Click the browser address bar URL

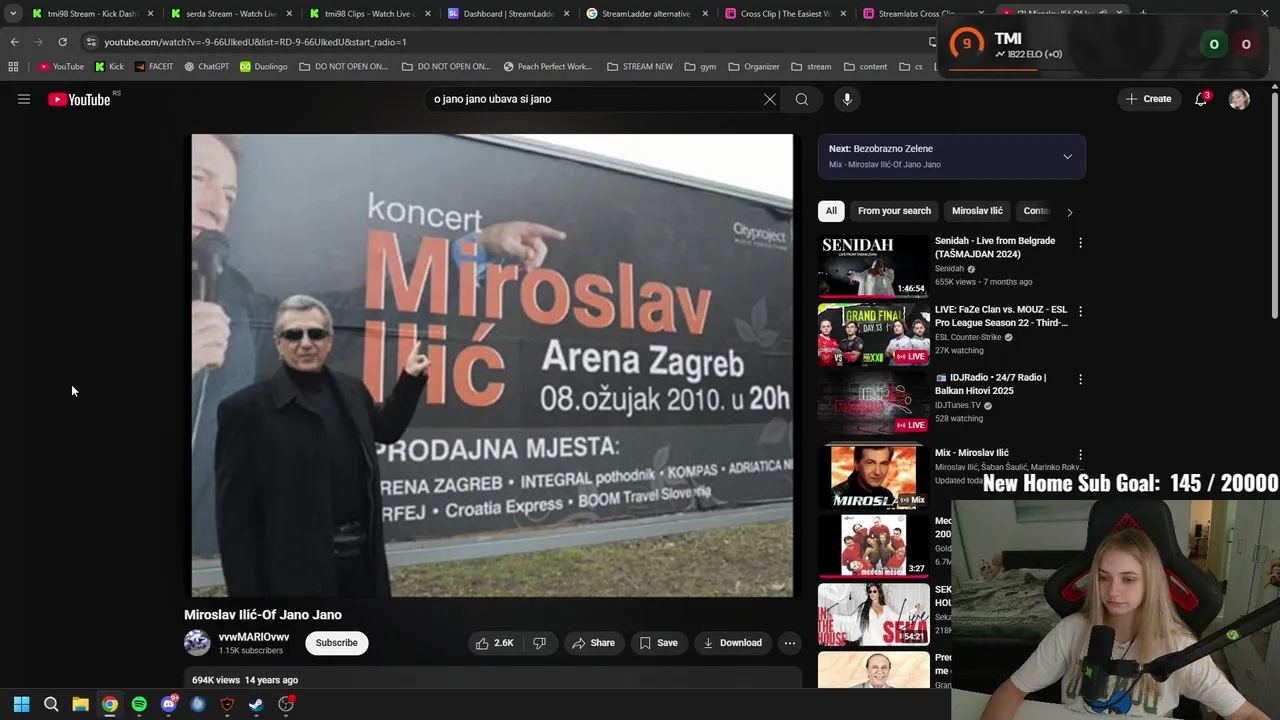click(x=255, y=42)
